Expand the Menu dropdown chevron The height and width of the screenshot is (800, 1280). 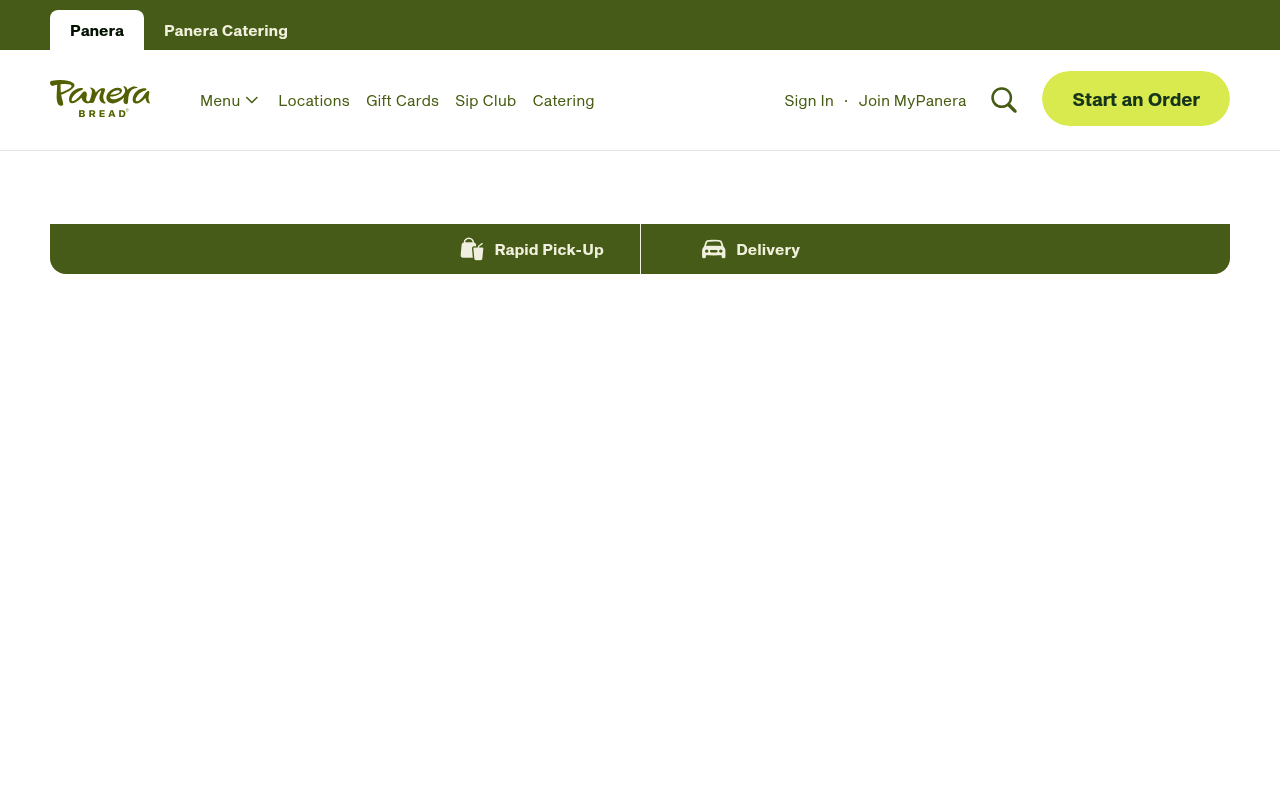tap(252, 100)
